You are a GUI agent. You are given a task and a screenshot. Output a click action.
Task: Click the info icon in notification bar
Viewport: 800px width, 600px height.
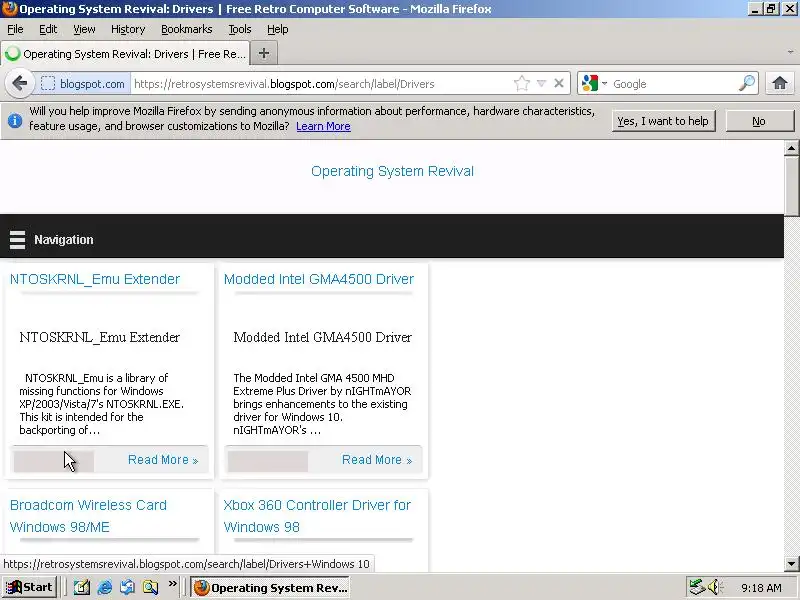15,120
